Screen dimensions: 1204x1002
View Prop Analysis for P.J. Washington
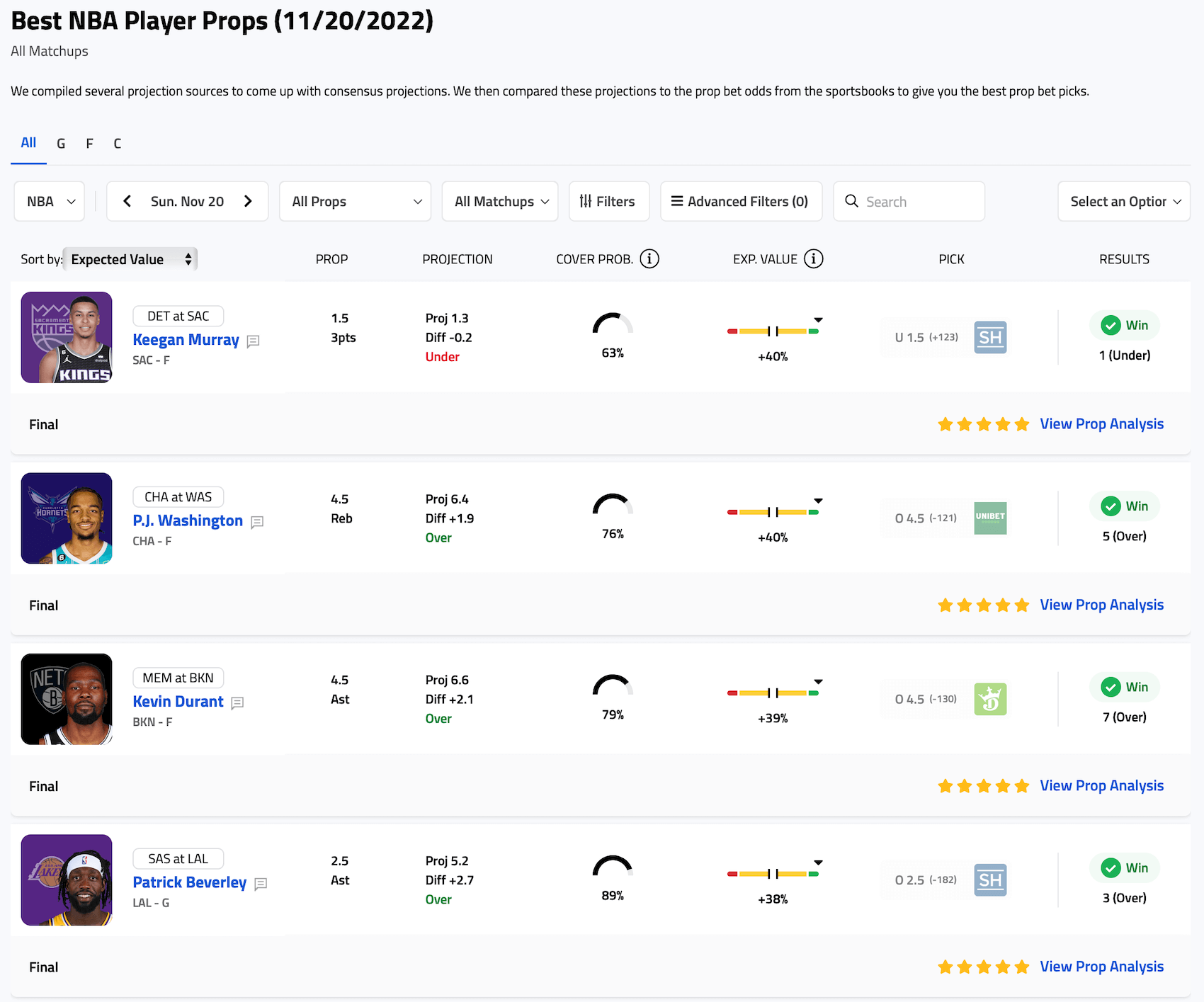[x=1101, y=605]
